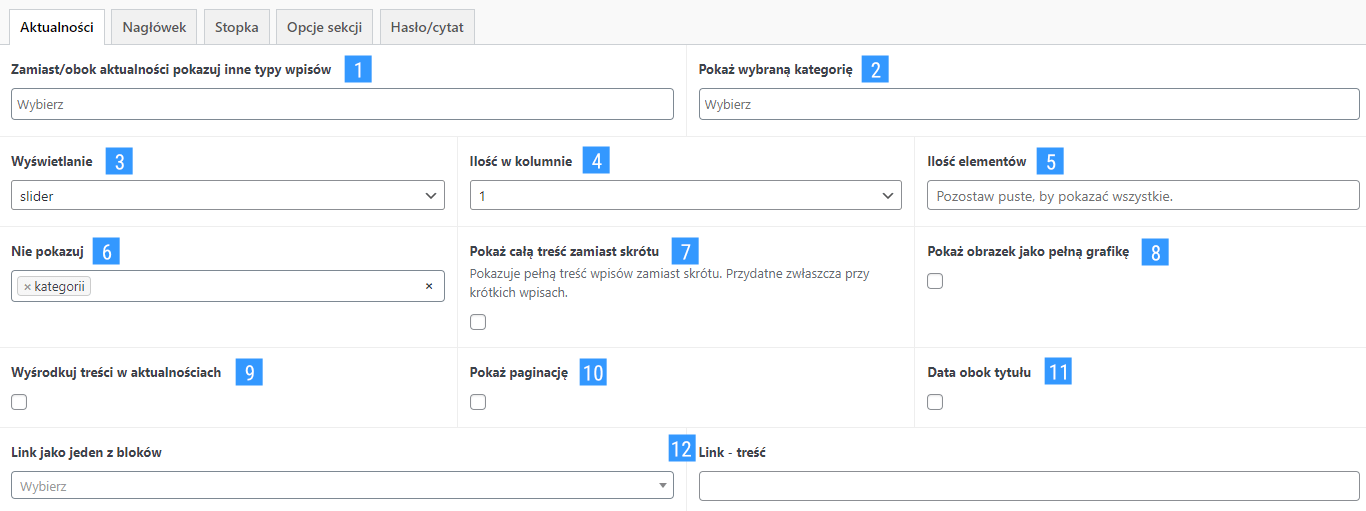Tick 'Pokaż obrazek jako pełną grafikę' checkbox
Viewport: 1366px width, 511px height.
click(x=935, y=281)
